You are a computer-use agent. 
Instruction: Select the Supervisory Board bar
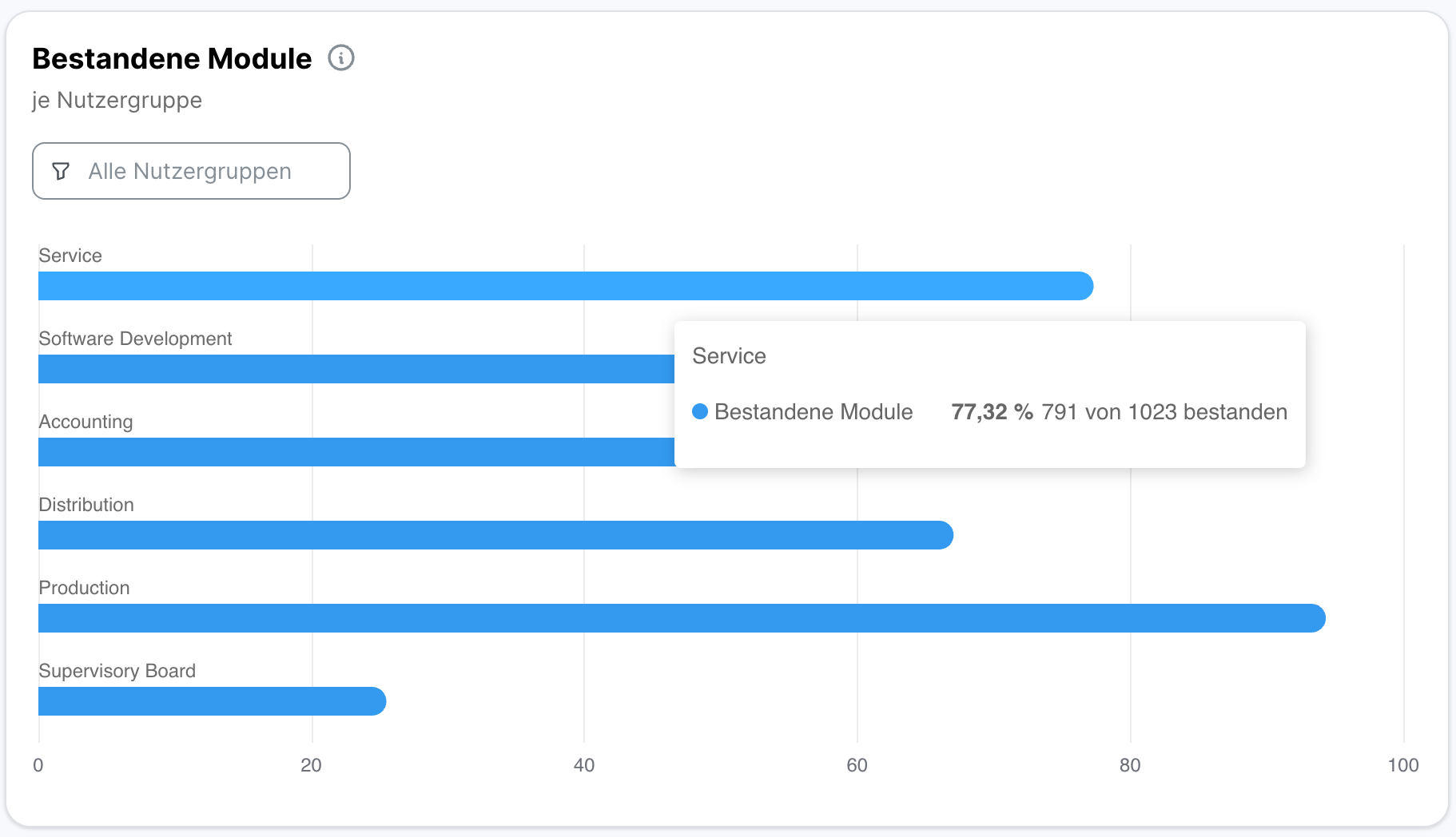[212, 701]
